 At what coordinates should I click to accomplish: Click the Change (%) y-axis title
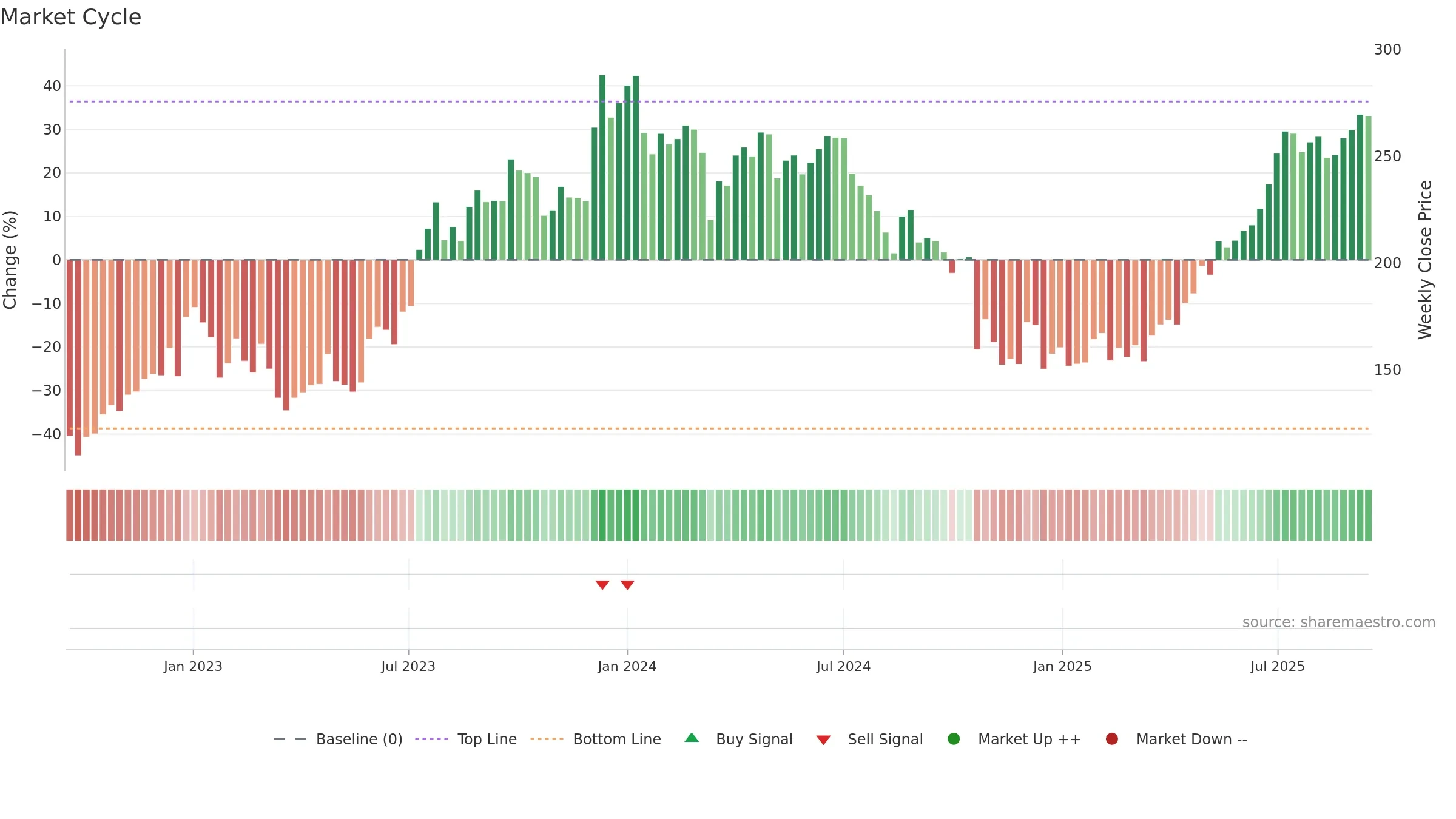(x=10, y=260)
